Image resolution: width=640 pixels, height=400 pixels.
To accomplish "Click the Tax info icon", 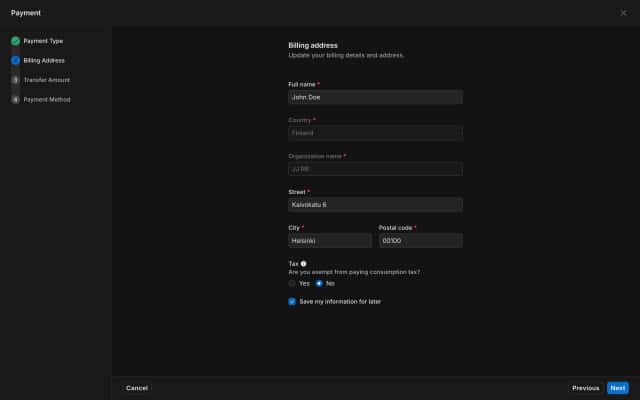I will click(303, 264).
